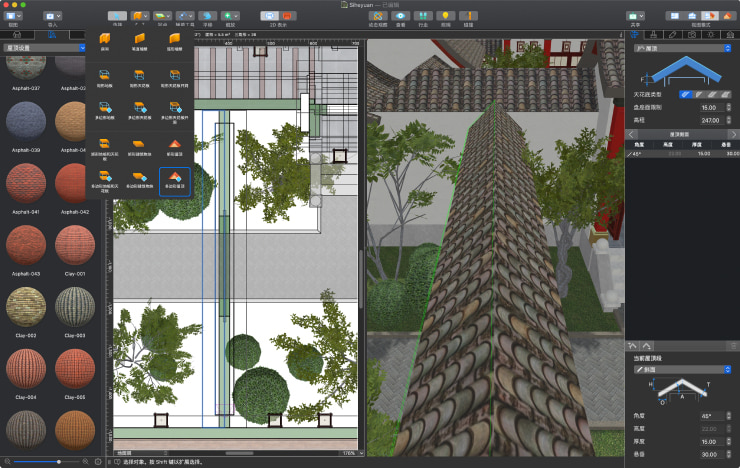
Task: Go to previous roof side with left arrow
Action: point(631,134)
